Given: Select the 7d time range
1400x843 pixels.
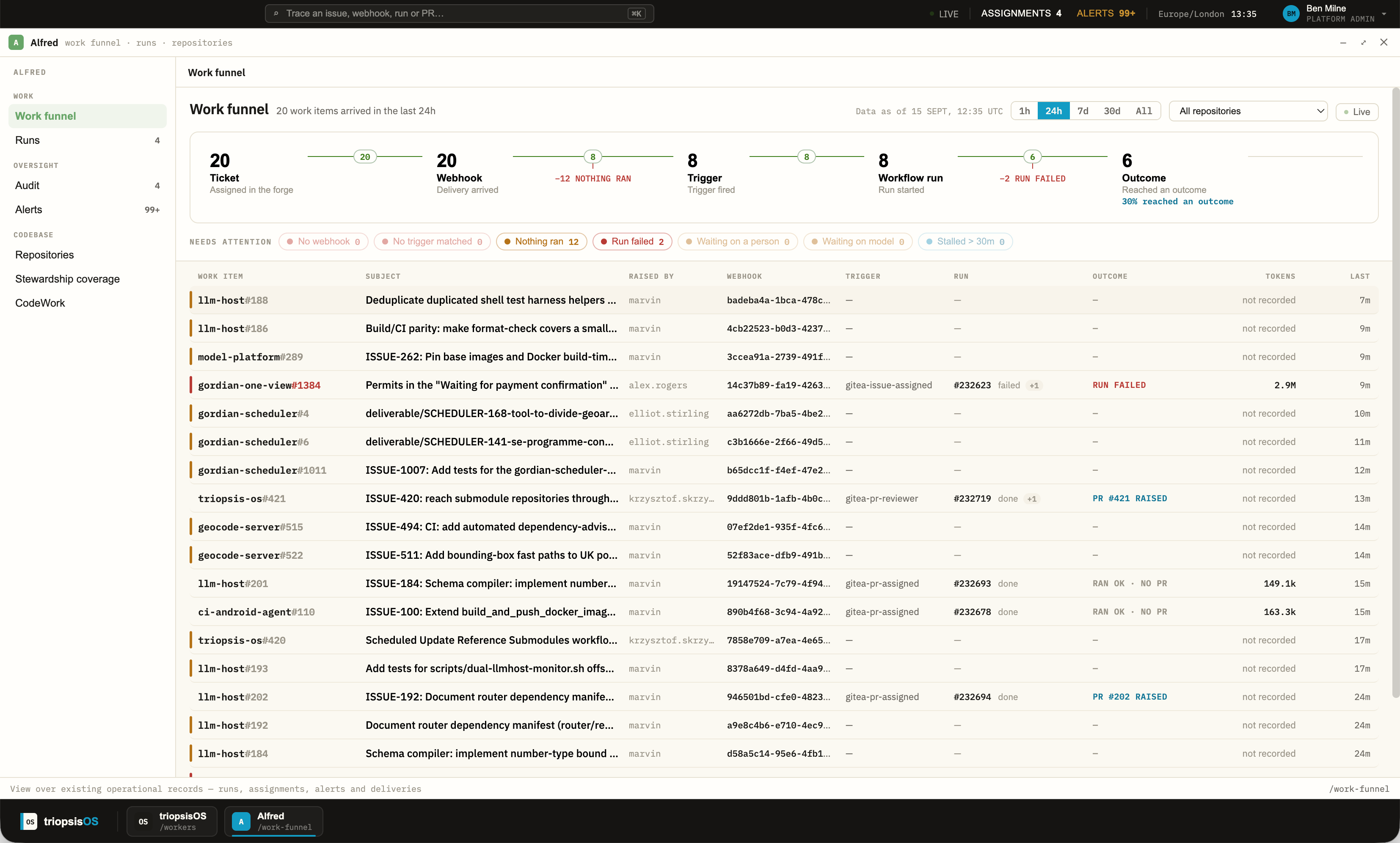Looking at the screenshot, I should point(1083,111).
